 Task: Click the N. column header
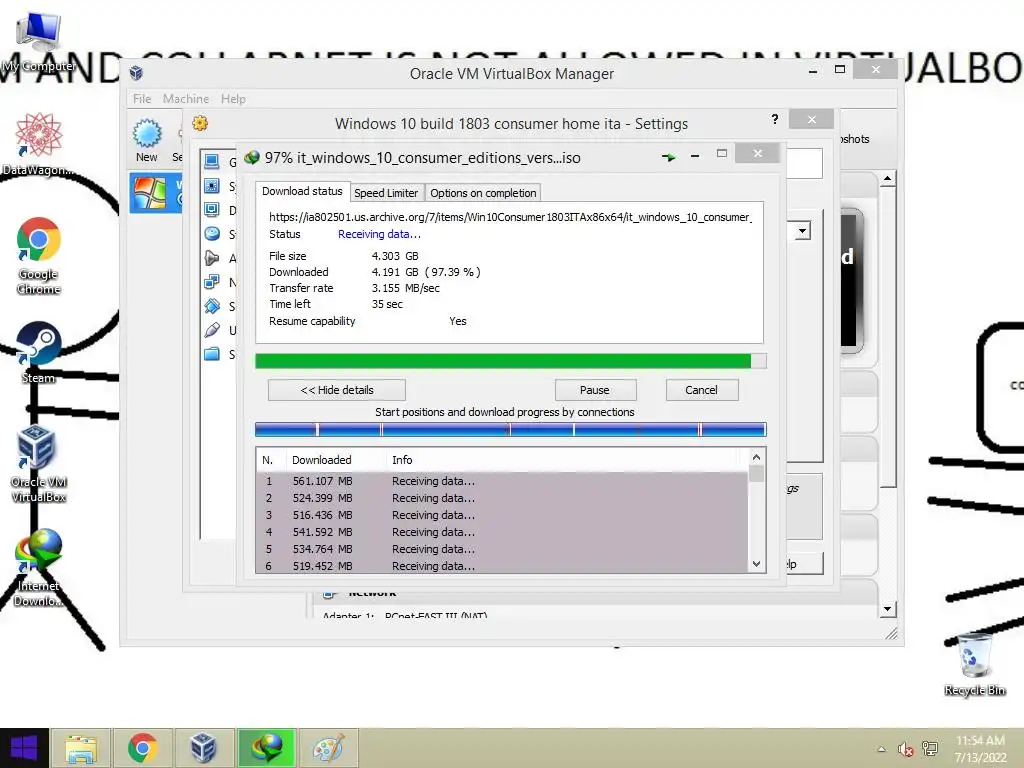[x=271, y=460]
